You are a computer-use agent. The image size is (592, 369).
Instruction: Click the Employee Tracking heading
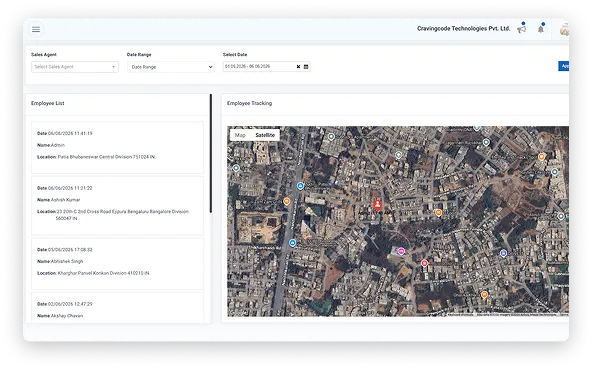pos(249,103)
